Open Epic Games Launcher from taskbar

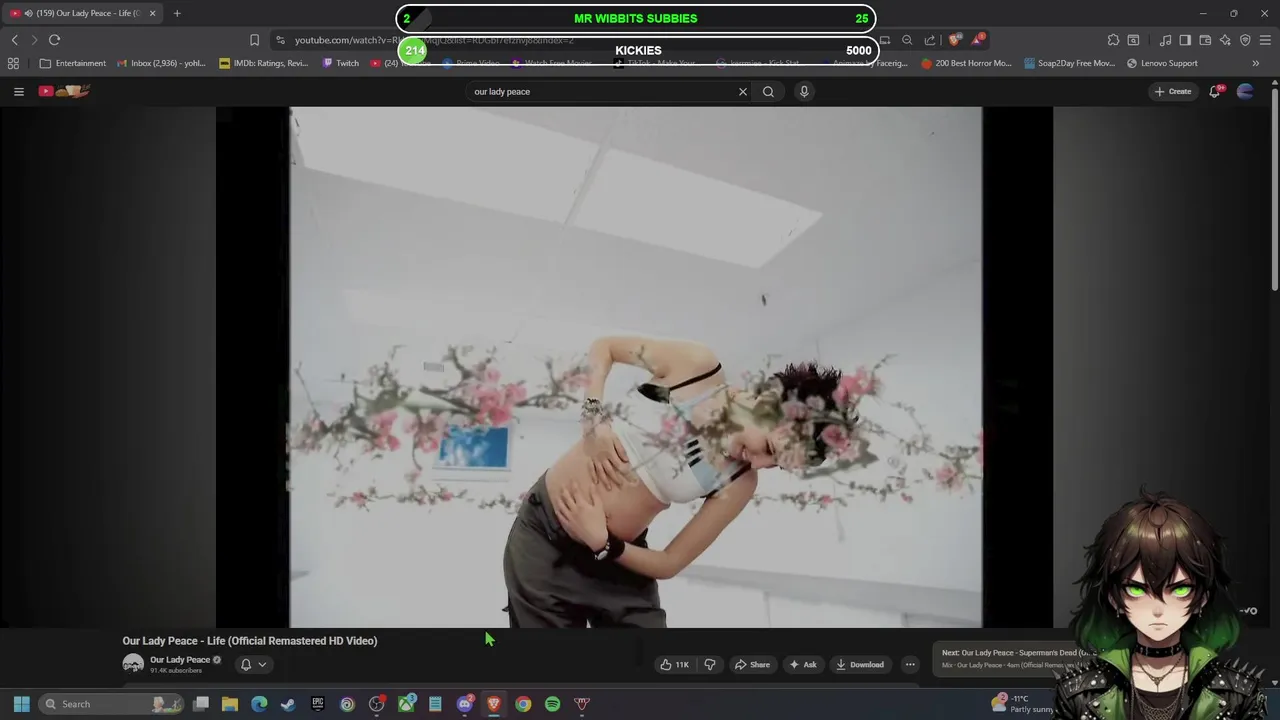(x=318, y=704)
